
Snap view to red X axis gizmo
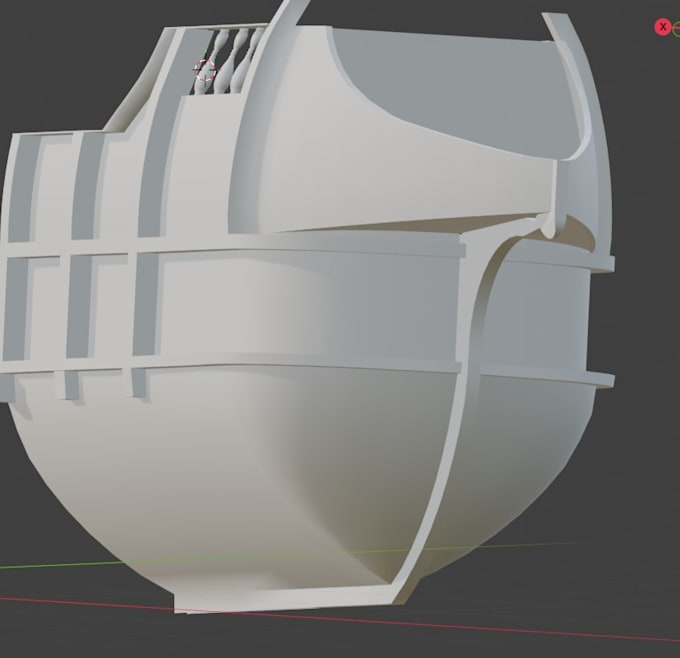(662, 27)
